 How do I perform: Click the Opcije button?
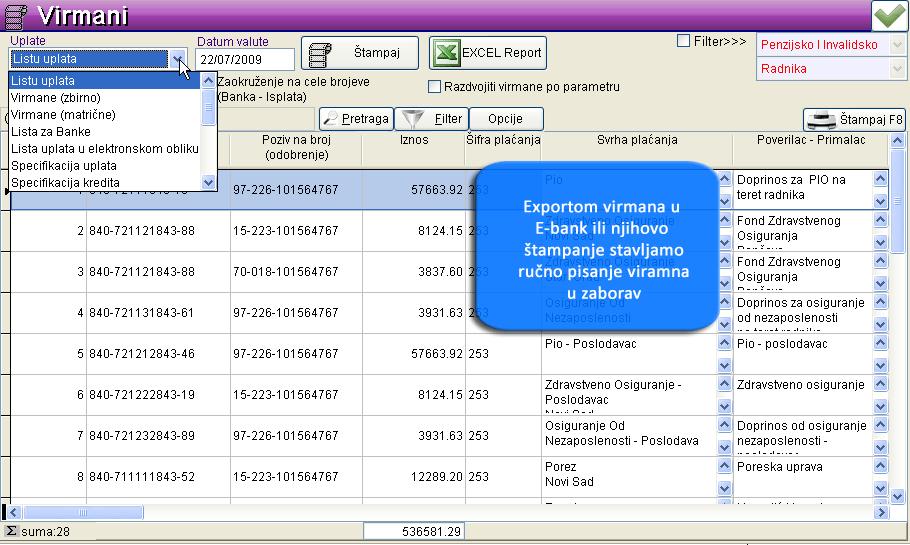tap(506, 119)
